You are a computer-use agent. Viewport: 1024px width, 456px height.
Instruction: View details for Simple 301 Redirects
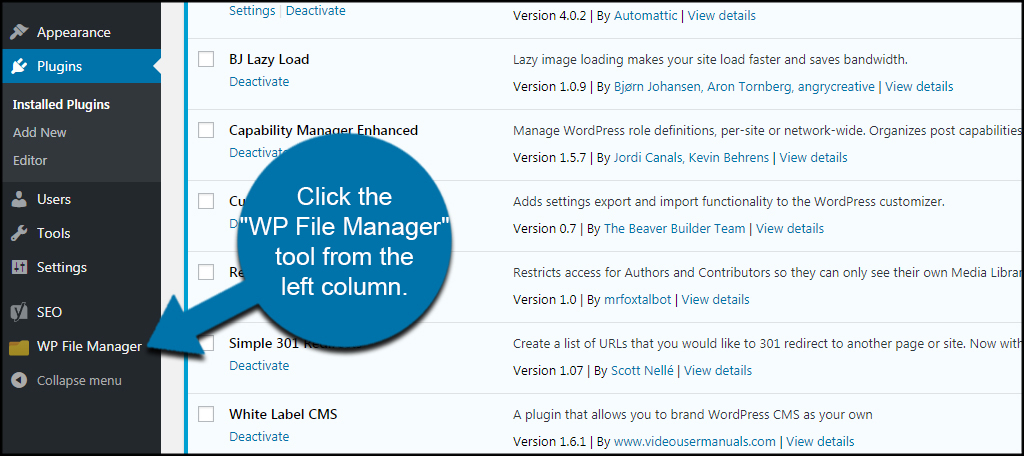[718, 370]
